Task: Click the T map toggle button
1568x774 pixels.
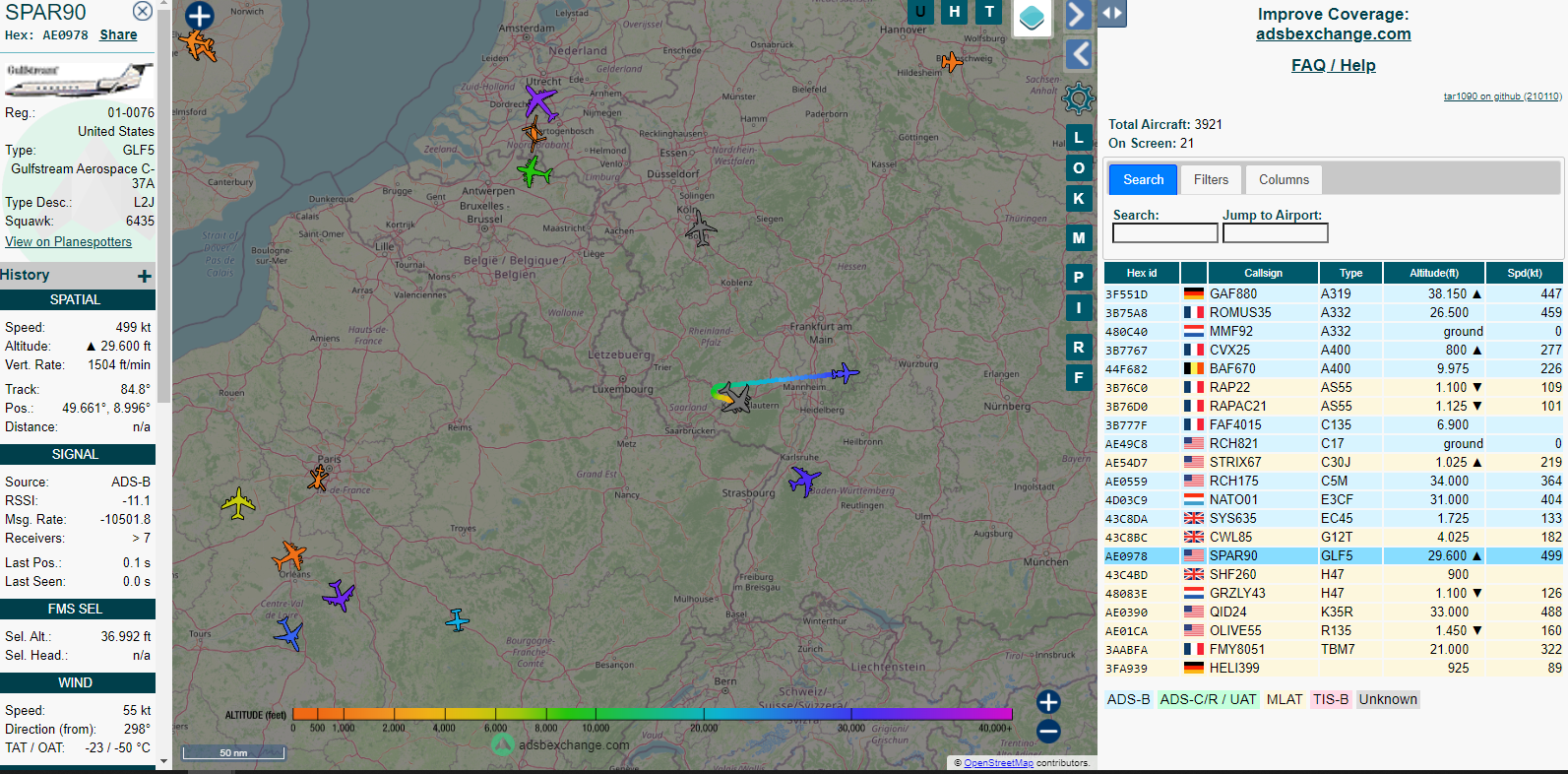Action: [x=989, y=12]
